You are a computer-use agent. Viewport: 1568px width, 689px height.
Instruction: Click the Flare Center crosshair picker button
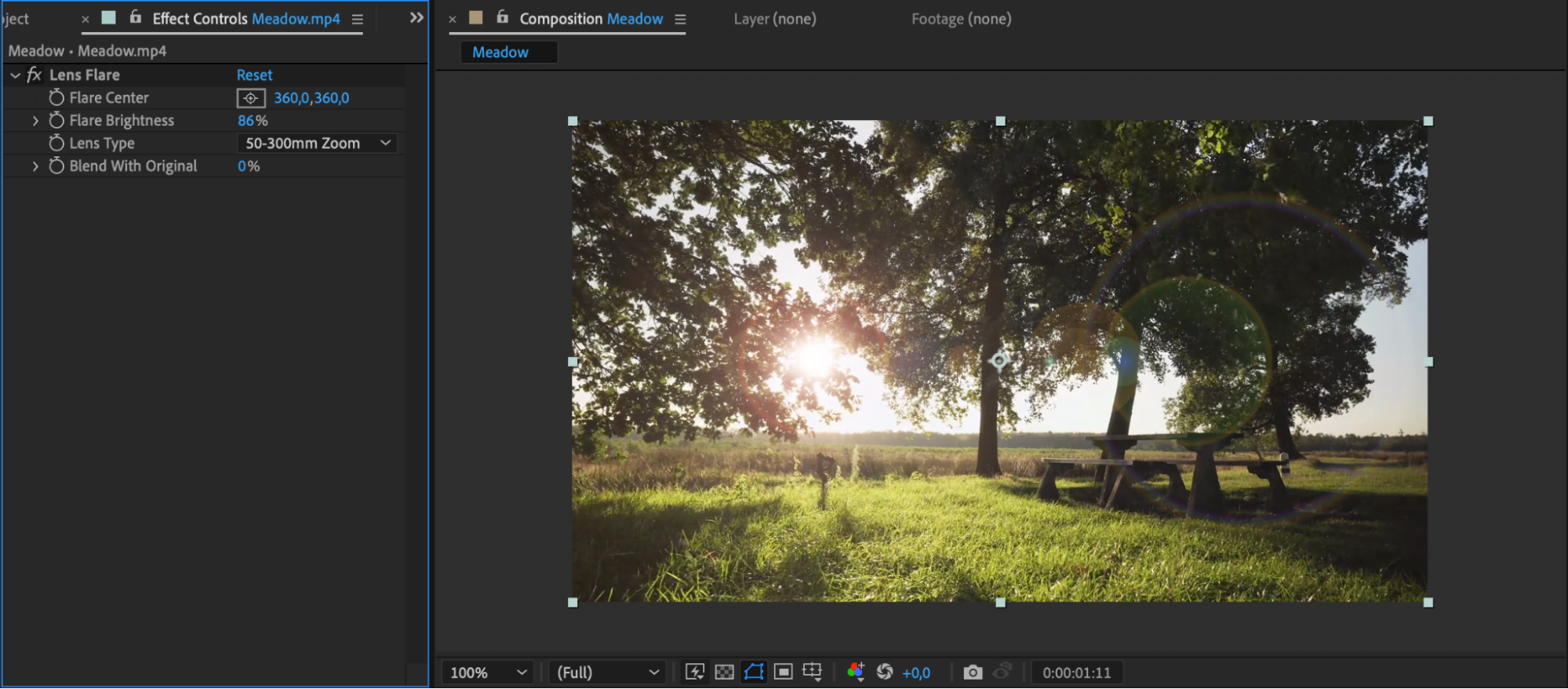point(250,98)
